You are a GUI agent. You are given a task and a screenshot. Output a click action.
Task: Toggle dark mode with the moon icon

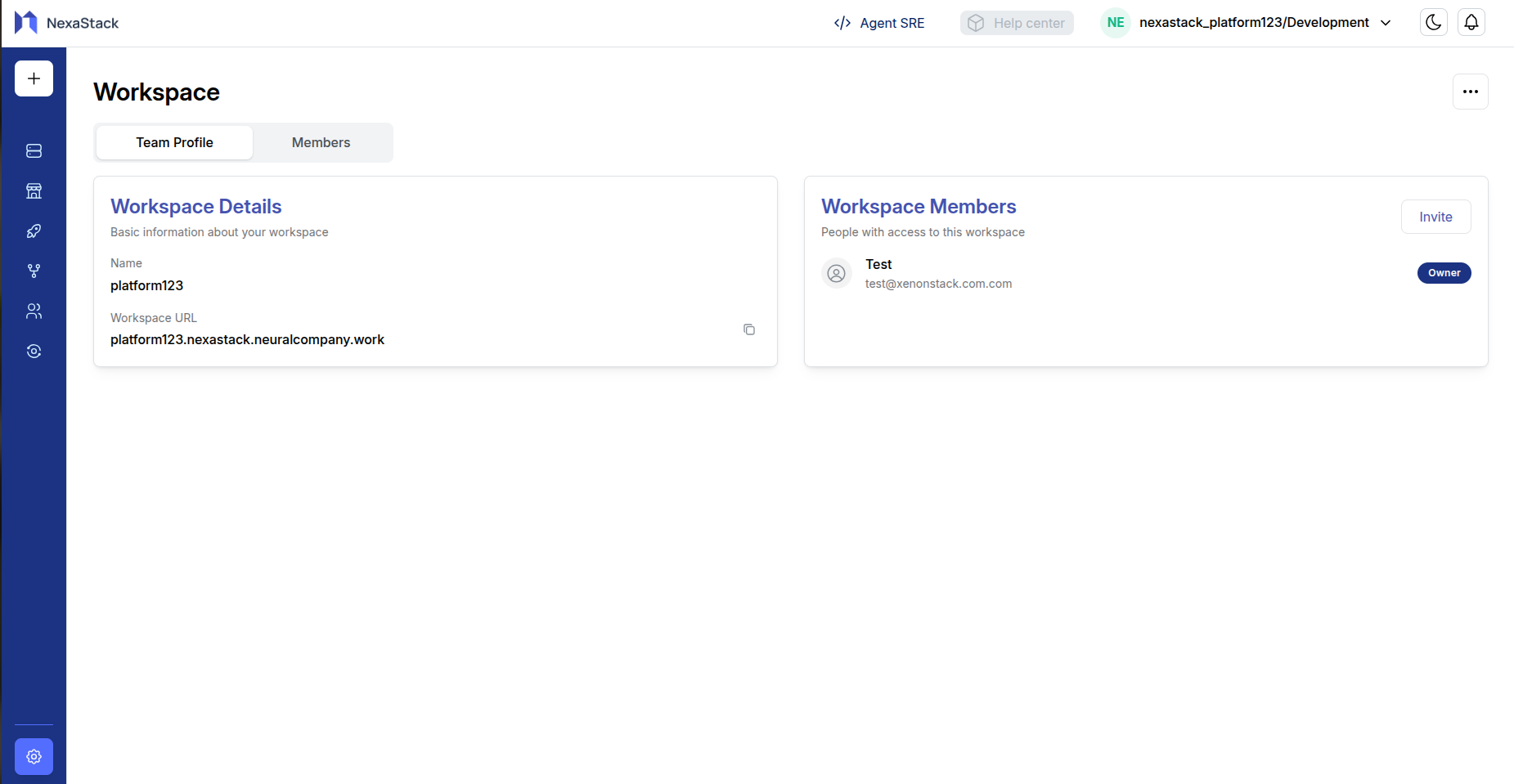(1433, 22)
